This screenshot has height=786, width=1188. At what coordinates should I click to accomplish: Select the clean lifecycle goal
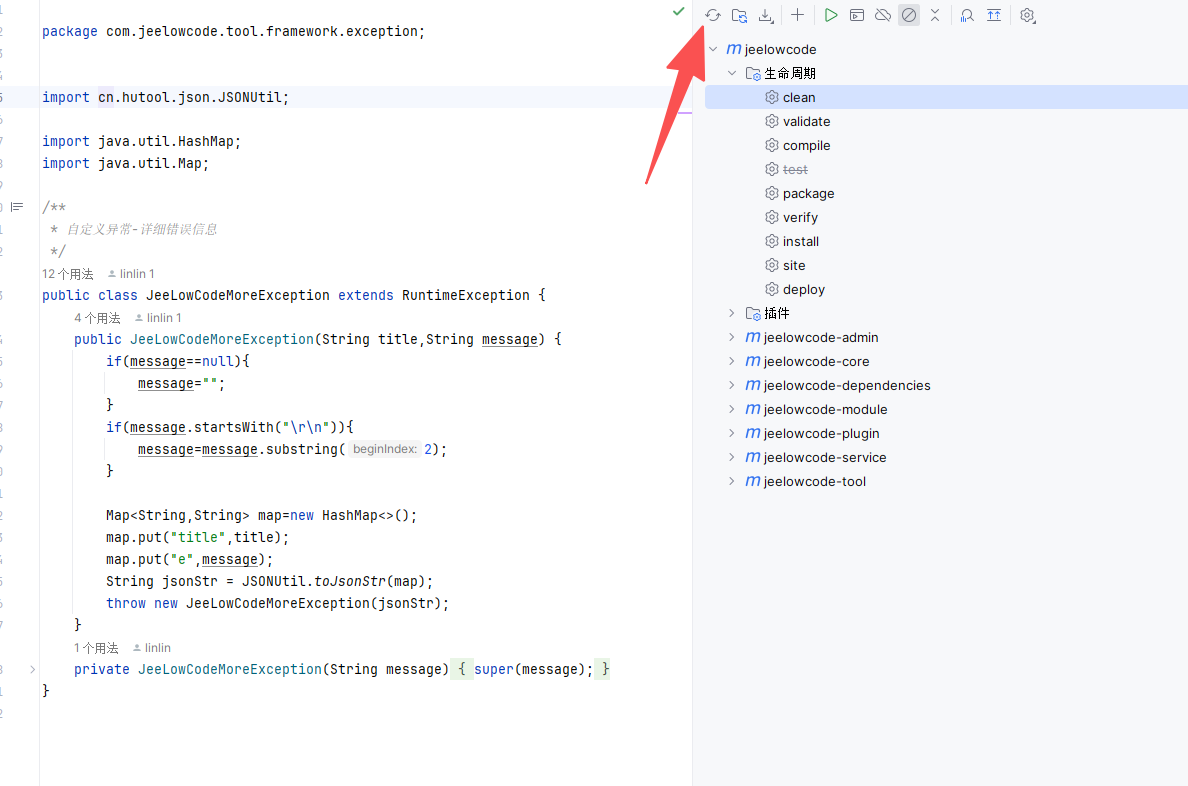(799, 97)
